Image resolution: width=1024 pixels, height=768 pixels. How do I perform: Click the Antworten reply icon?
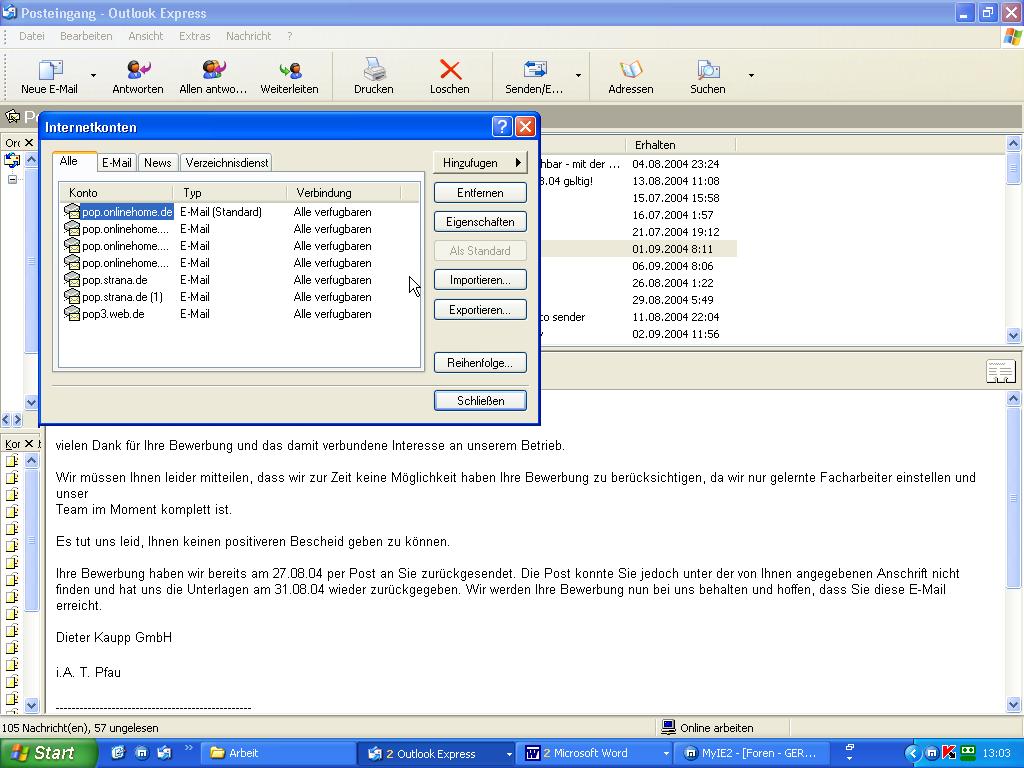point(138,70)
